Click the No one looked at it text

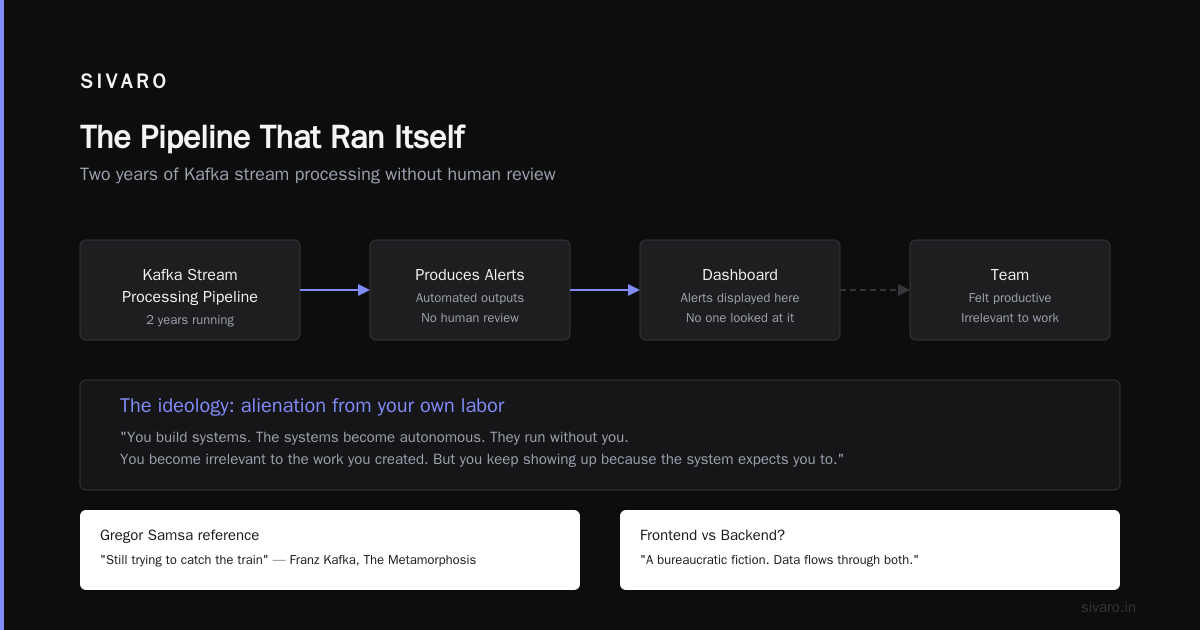tap(740, 318)
